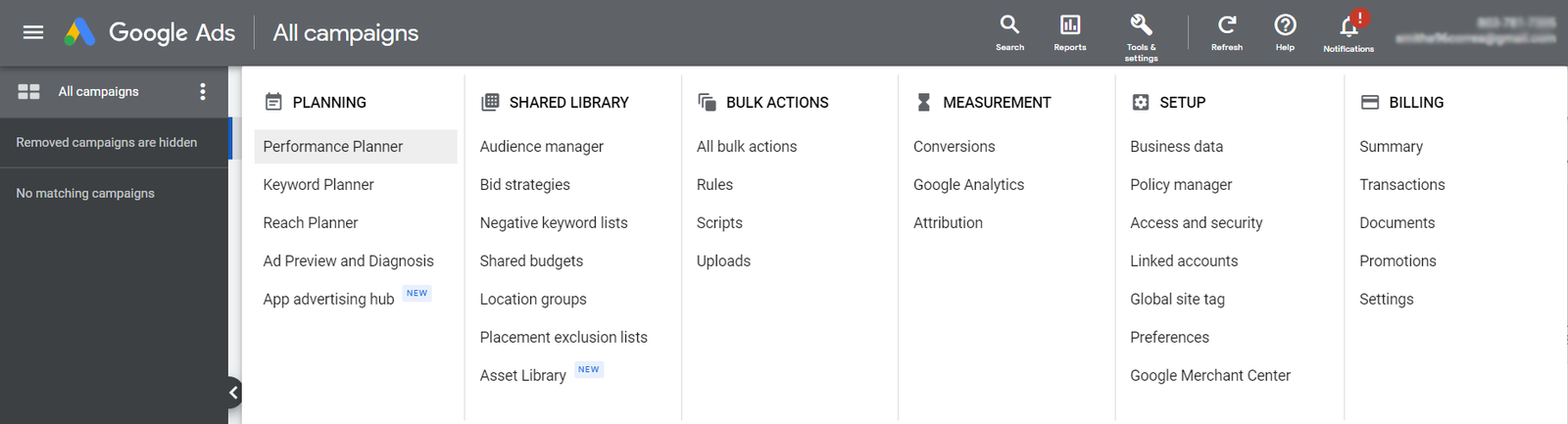Open the three-dot menu beside All campaigns
1568x424 pixels.
[x=203, y=91]
